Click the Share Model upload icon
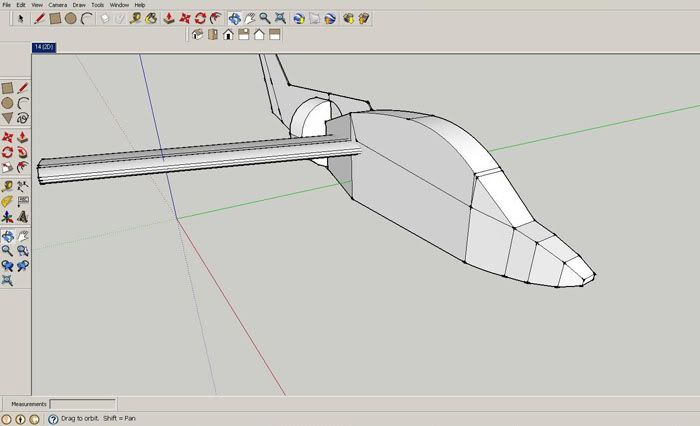The image size is (700, 426). (364, 19)
